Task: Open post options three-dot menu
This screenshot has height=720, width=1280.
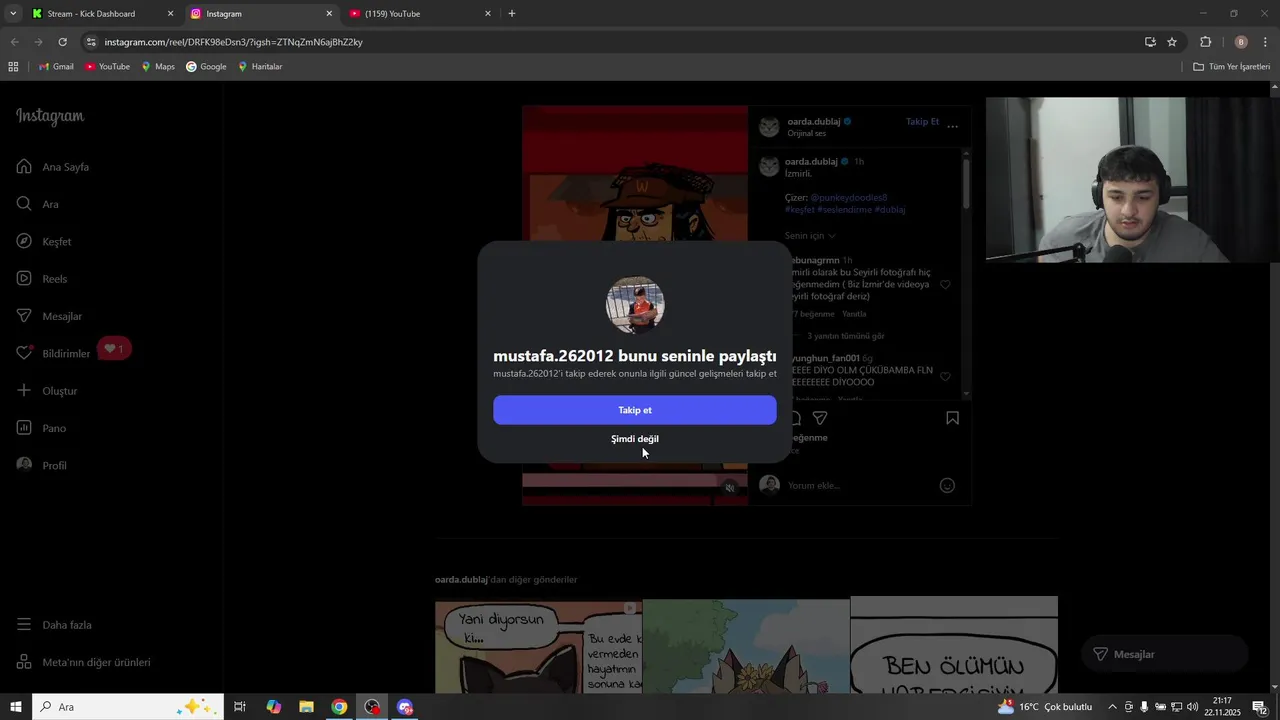Action: [953, 127]
